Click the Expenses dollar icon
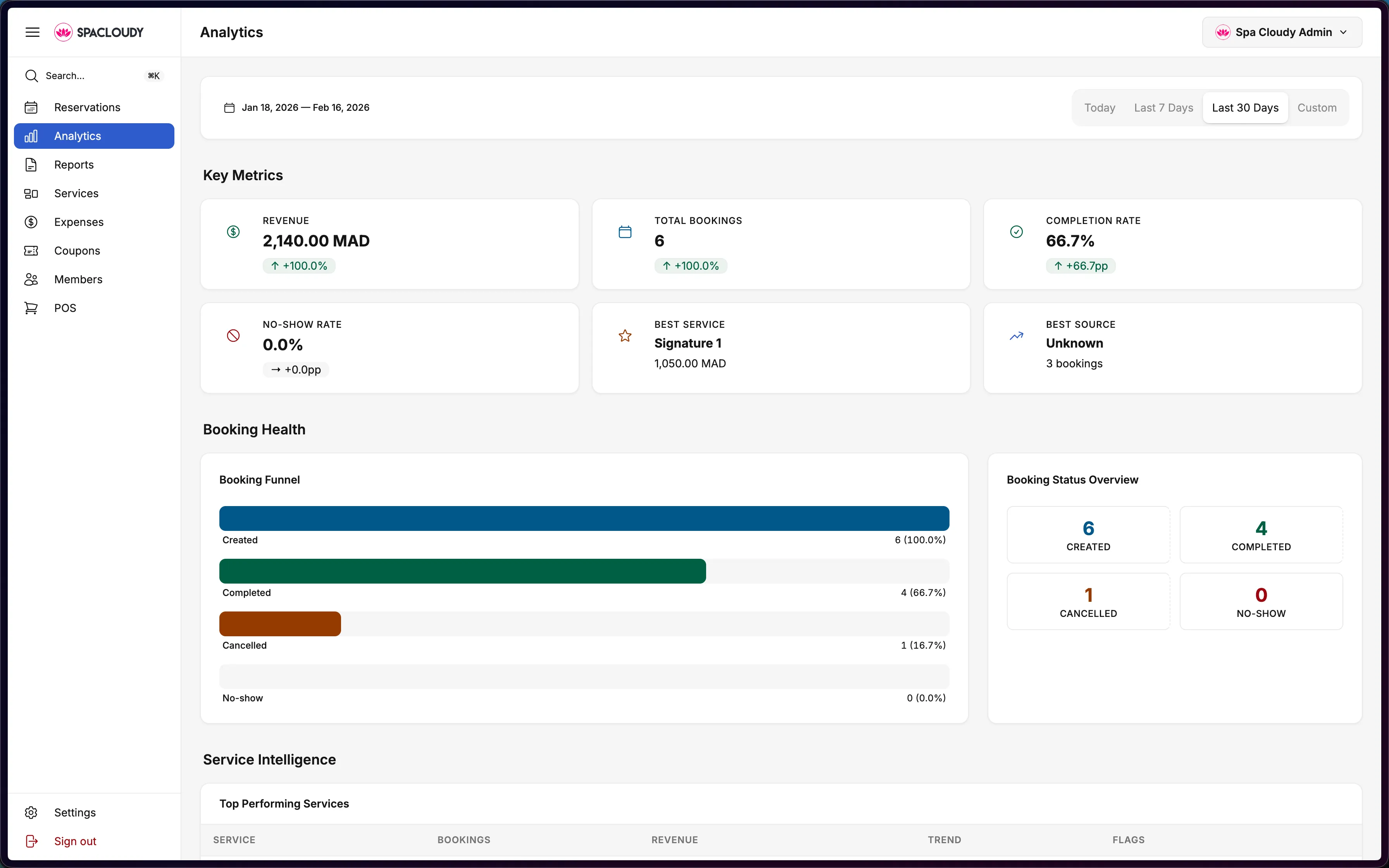This screenshot has width=1389, height=868. coord(31,222)
